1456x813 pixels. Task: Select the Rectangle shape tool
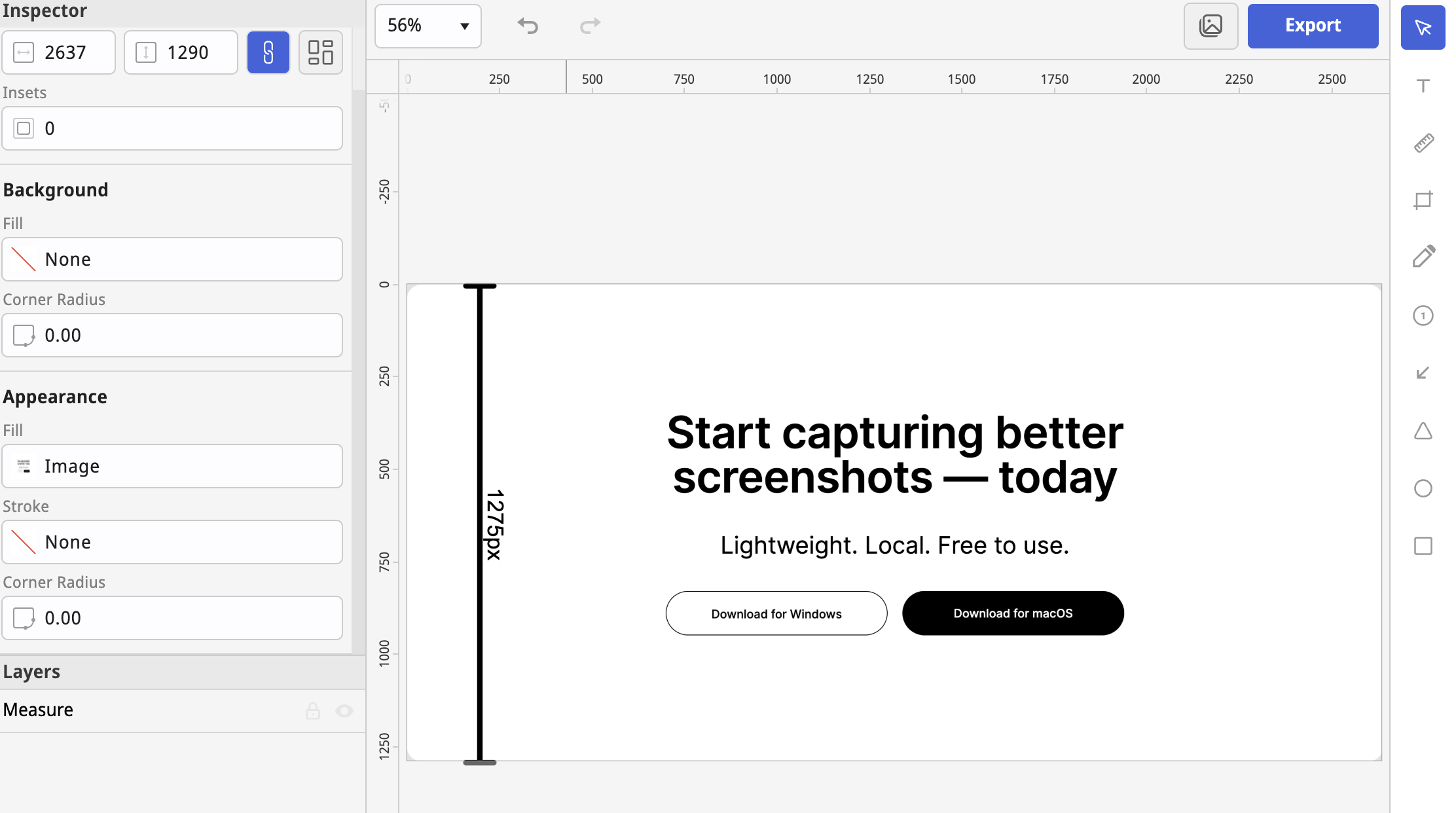(x=1423, y=546)
